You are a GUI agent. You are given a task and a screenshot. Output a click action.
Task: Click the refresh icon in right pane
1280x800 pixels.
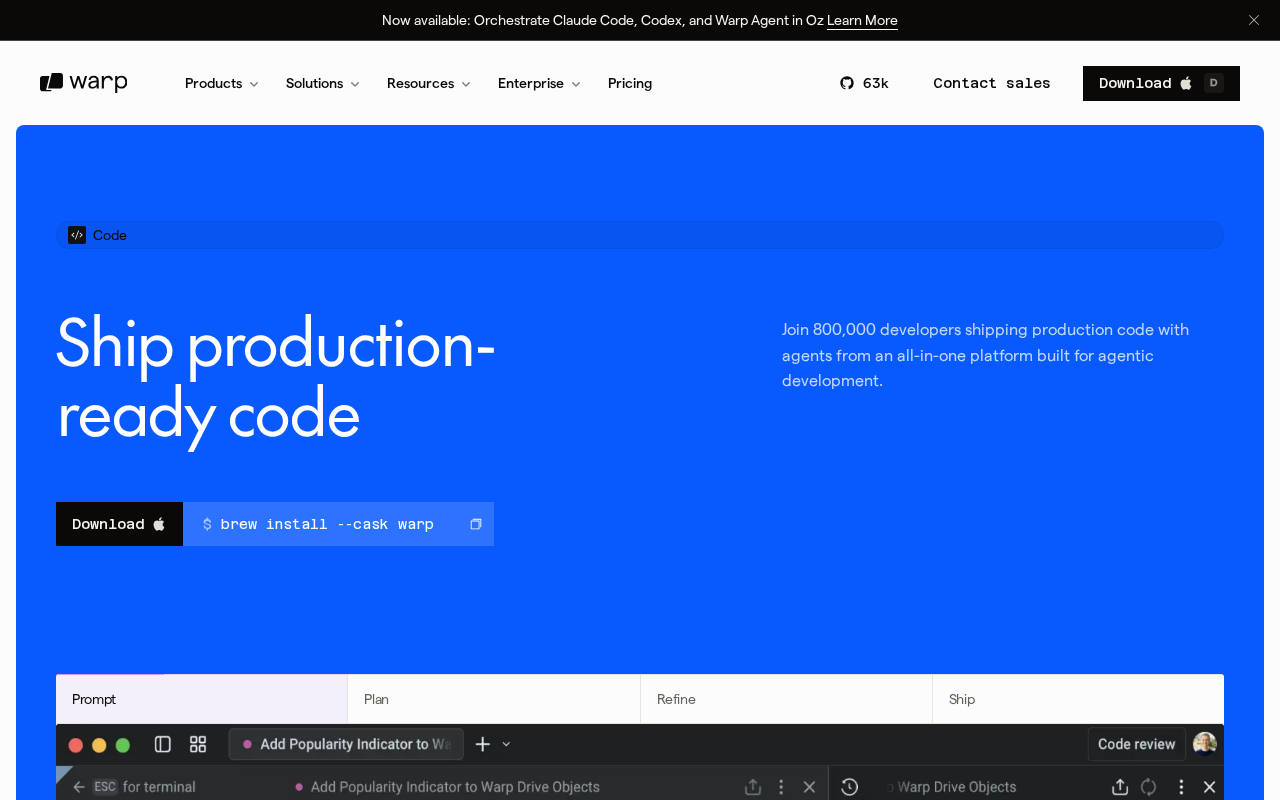click(x=1149, y=787)
